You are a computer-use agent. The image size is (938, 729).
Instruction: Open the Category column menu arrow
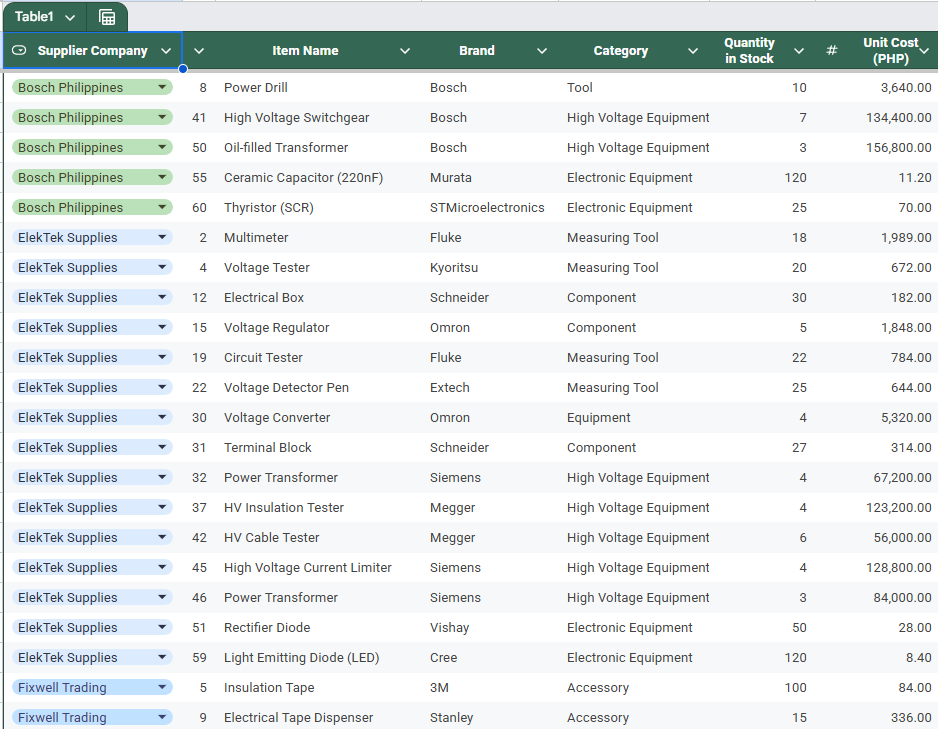693,51
